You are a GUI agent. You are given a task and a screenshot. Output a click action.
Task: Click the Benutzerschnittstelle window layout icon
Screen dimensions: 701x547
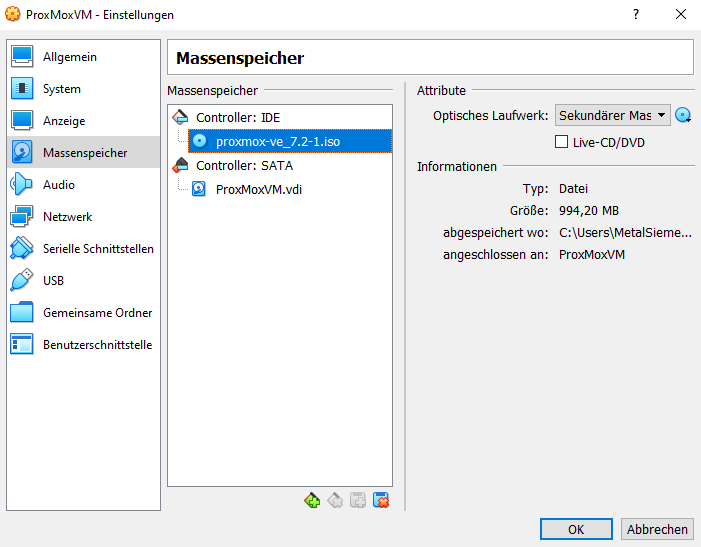(21, 344)
